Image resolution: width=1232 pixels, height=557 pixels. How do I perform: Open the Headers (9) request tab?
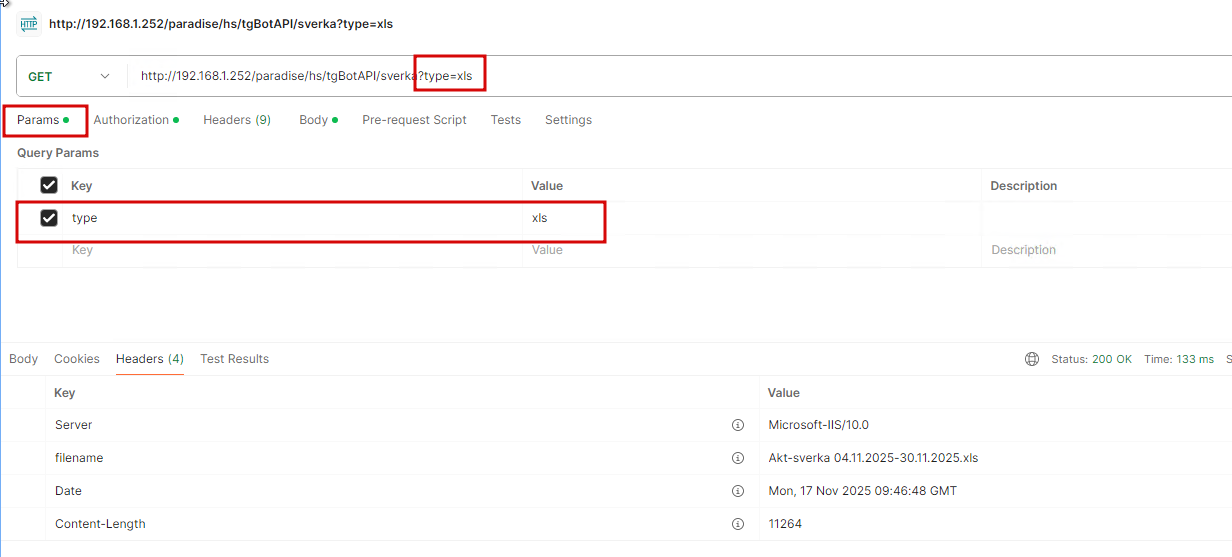click(x=237, y=120)
